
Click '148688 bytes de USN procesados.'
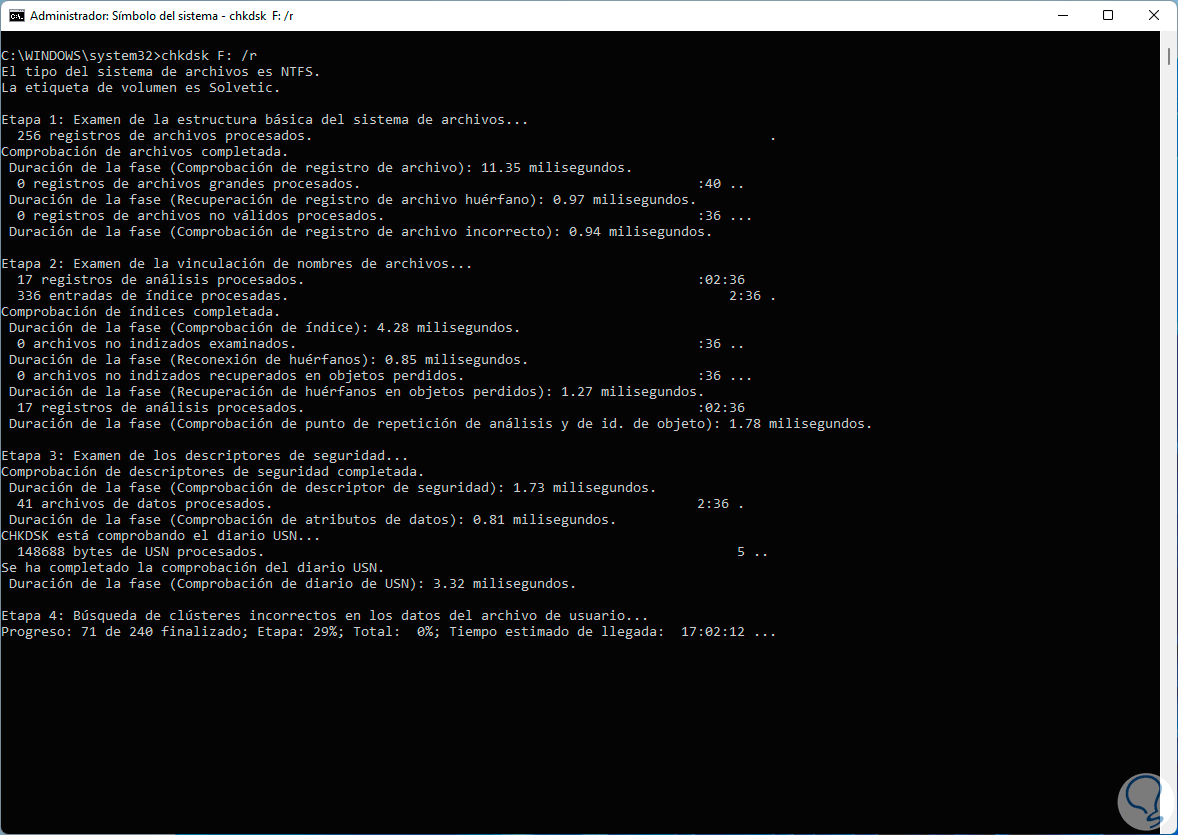(x=140, y=552)
